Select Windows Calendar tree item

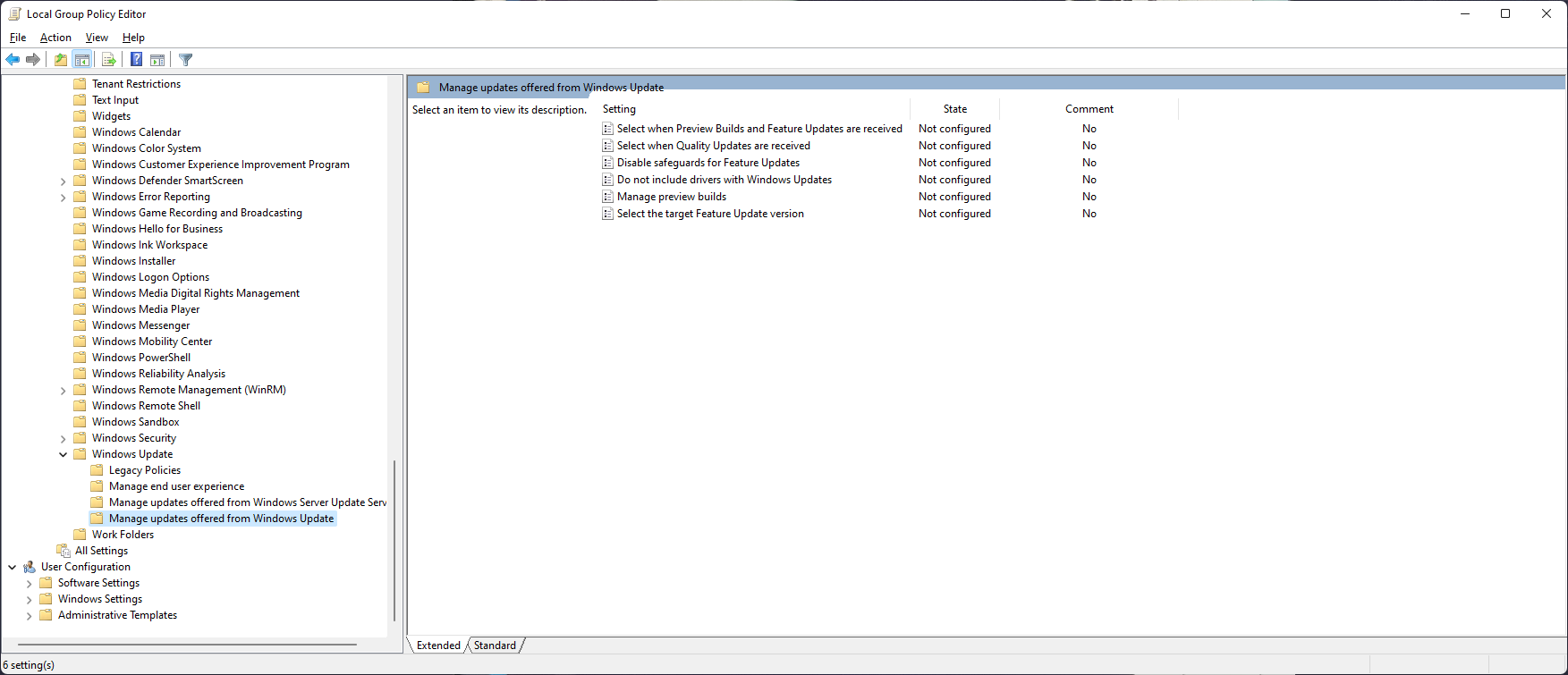pos(136,132)
